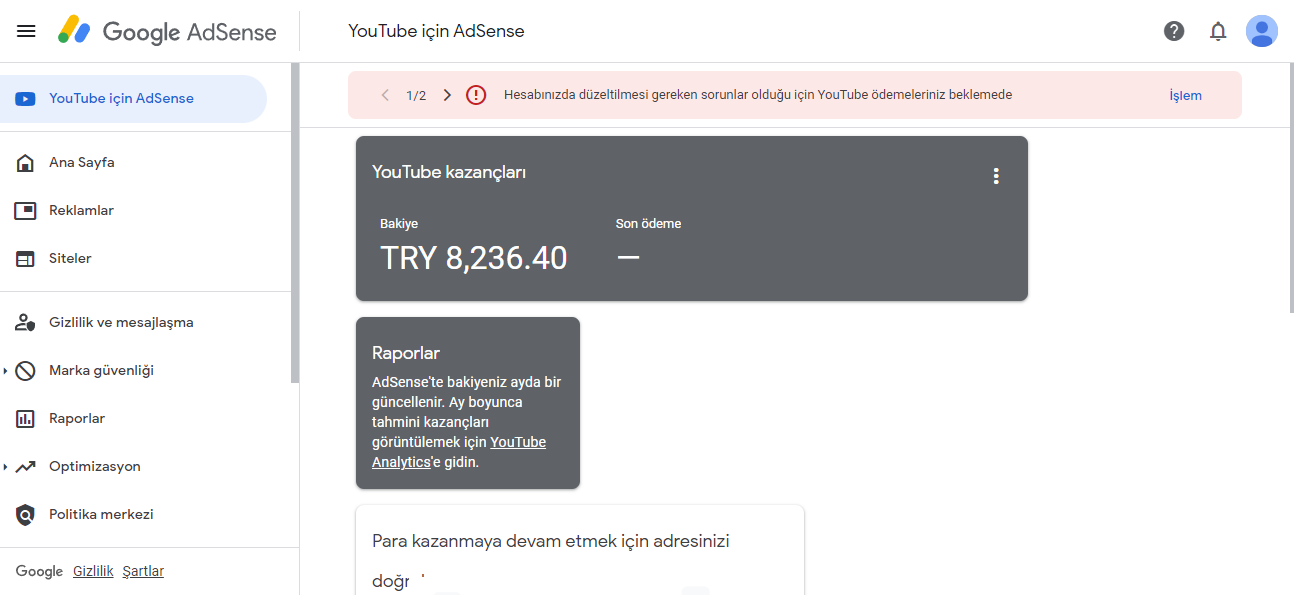Open the Gizlilik footer link
This screenshot has width=1294, height=595.
click(x=92, y=571)
